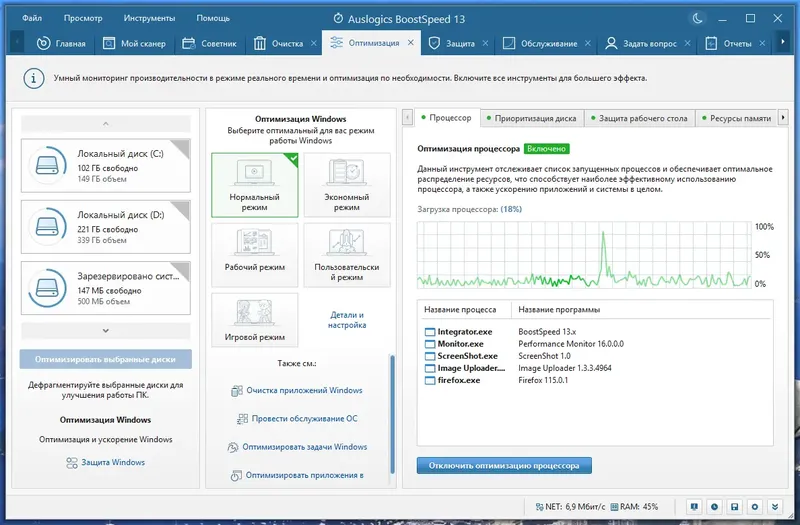Viewport: 800px width, 525px height.
Task: Select Integrator.exe process row
Action: pos(594,332)
